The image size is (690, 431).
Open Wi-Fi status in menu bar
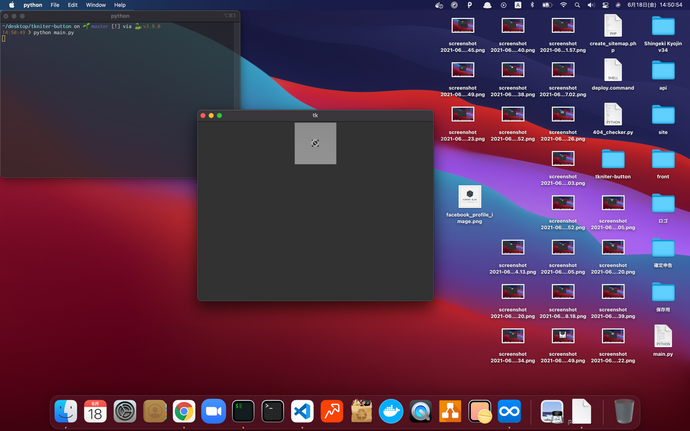point(563,5)
